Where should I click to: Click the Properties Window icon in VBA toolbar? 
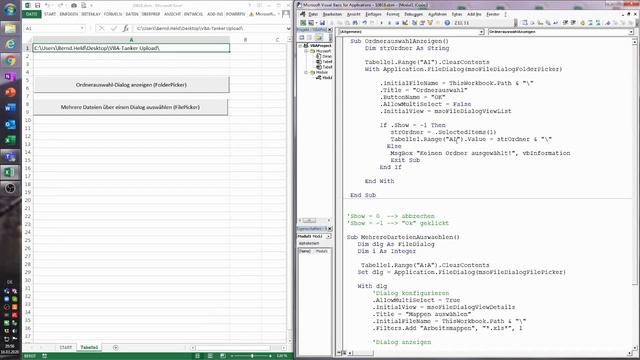tap(422, 23)
